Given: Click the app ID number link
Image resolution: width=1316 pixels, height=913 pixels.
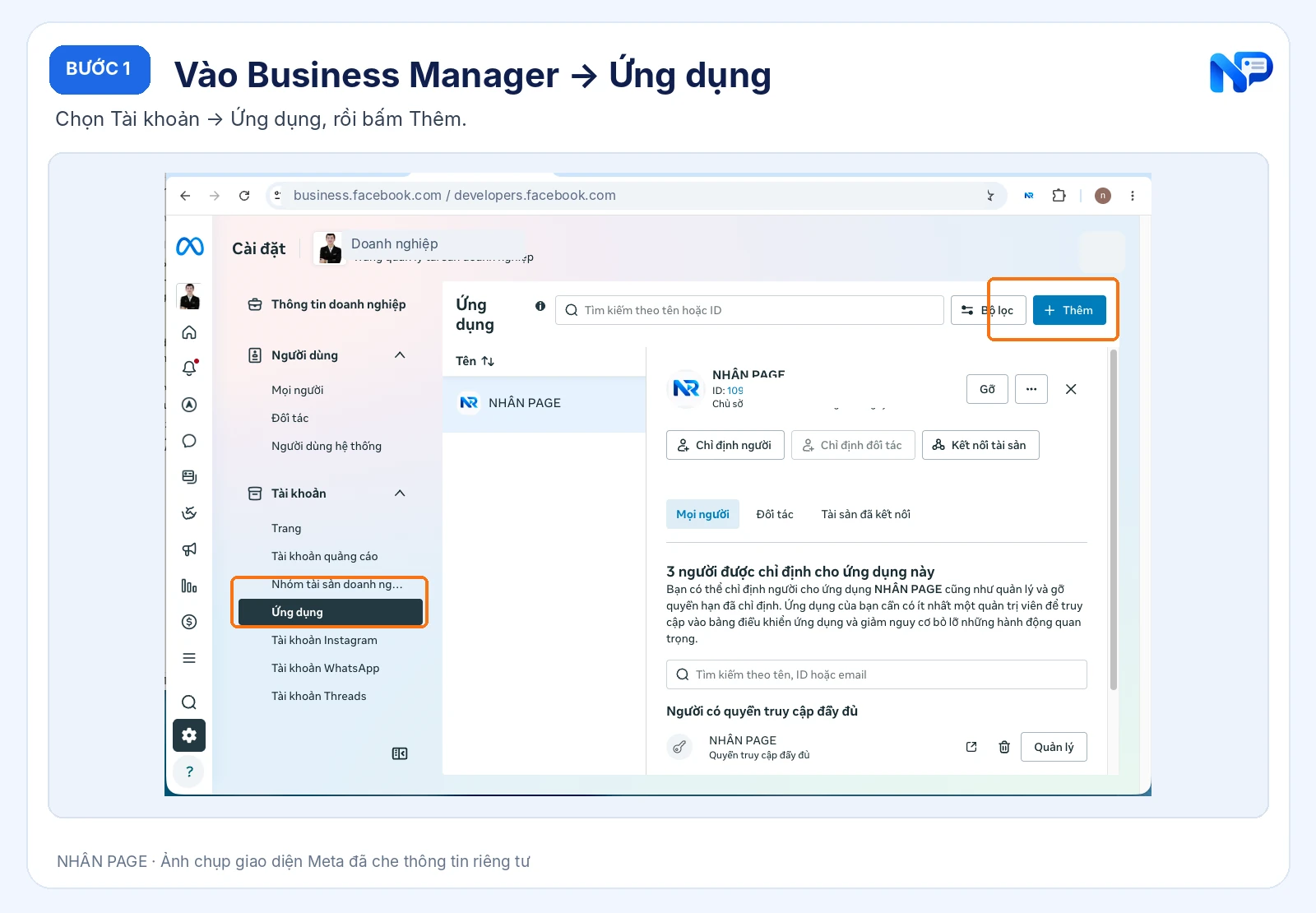Looking at the screenshot, I should coord(734,391).
